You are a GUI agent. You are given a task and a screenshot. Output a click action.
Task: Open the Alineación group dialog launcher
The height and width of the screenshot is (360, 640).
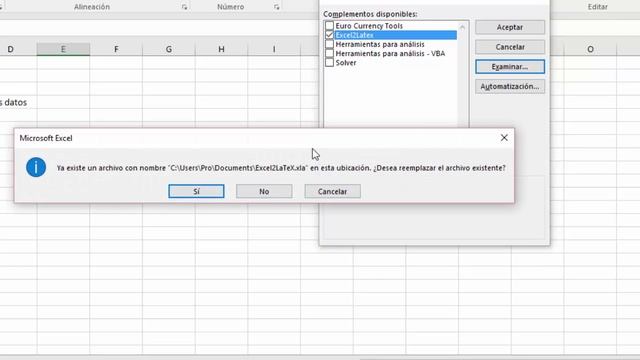click(x=184, y=7)
